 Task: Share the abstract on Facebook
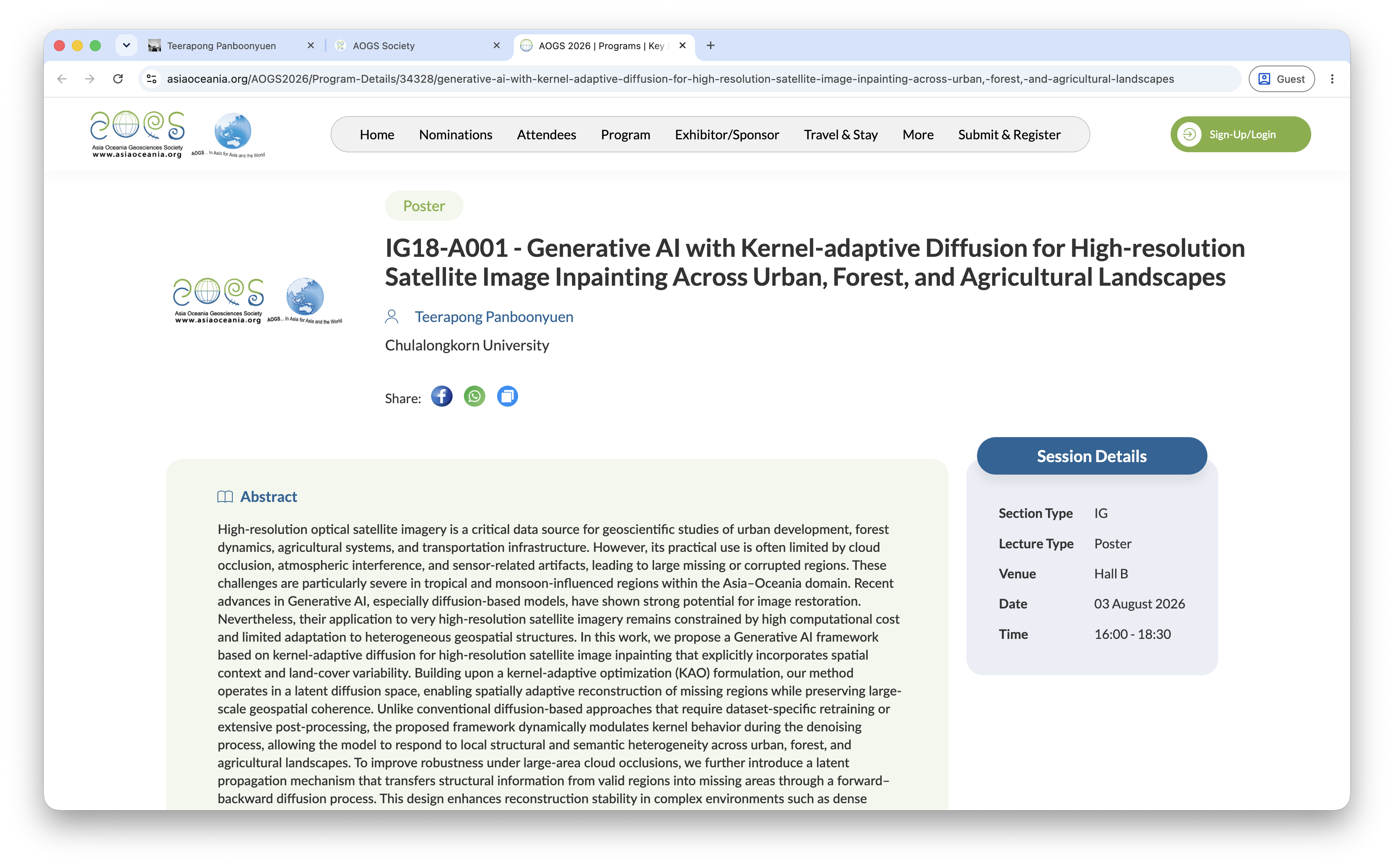pos(441,397)
